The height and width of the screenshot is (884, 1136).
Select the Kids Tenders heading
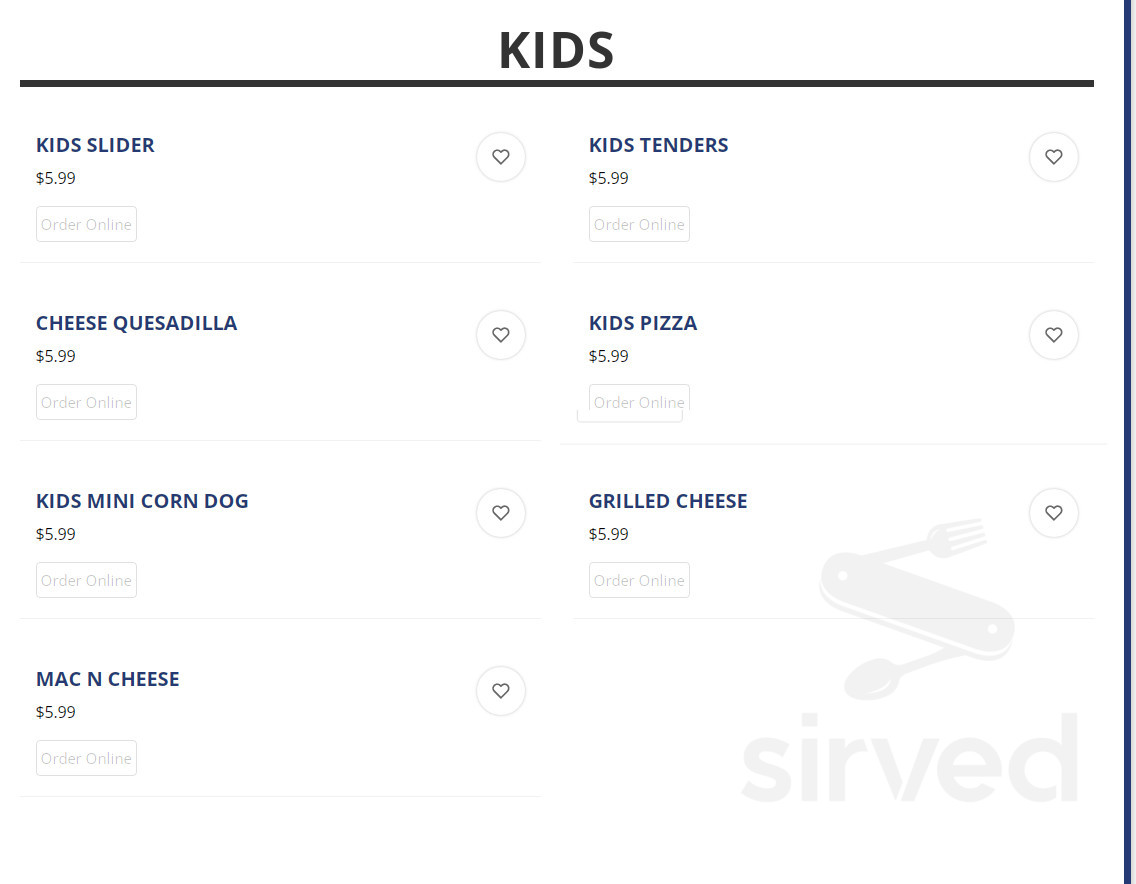(658, 145)
